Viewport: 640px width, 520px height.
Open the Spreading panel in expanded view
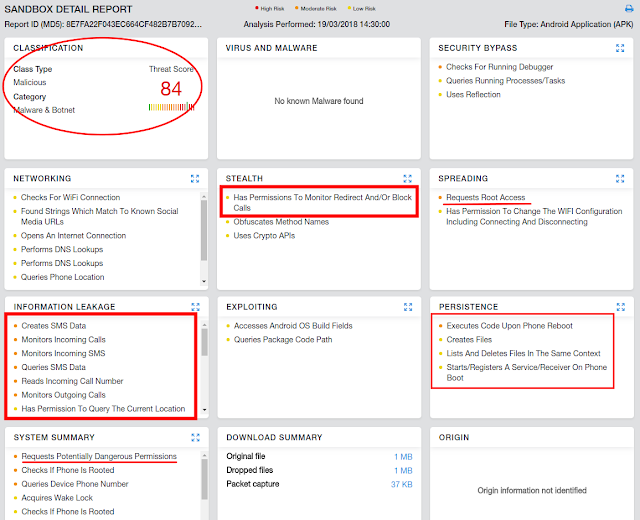pos(622,178)
